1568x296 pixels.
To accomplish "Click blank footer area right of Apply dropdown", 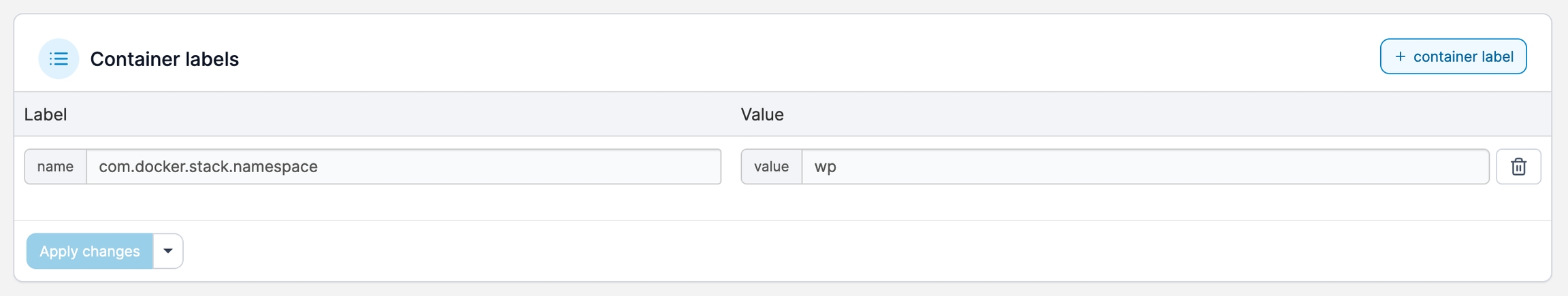I will pyautogui.click(x=817, y=251).
